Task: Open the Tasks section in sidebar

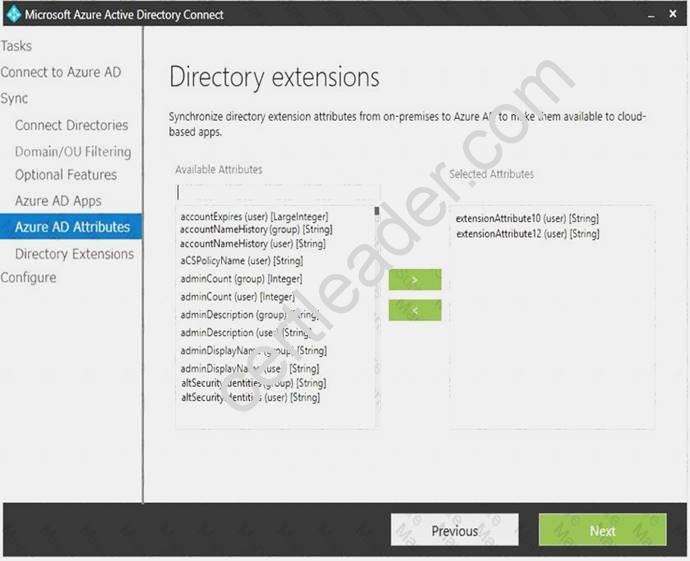Action: [16, 46]
